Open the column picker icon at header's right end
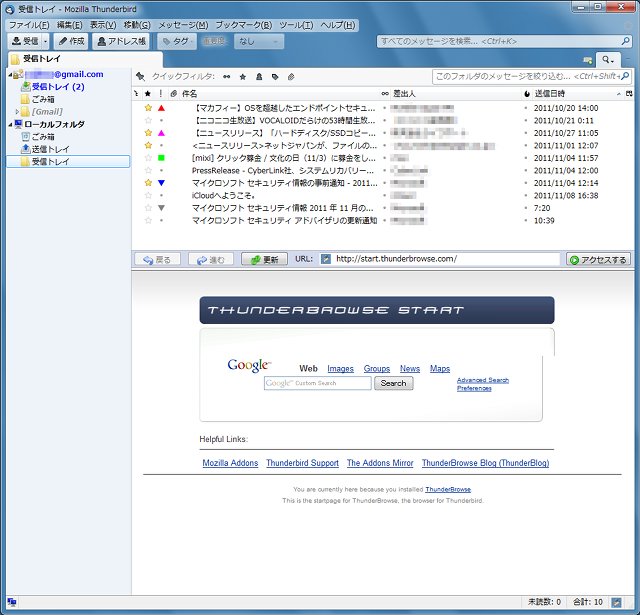This screenshot has height=615, width=640. pos(629,94)
